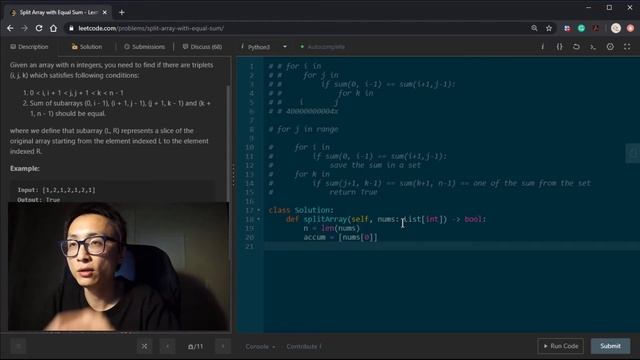Click the 'return True' comment line
The height and width of the screenshot is (360, 640).
353,192
